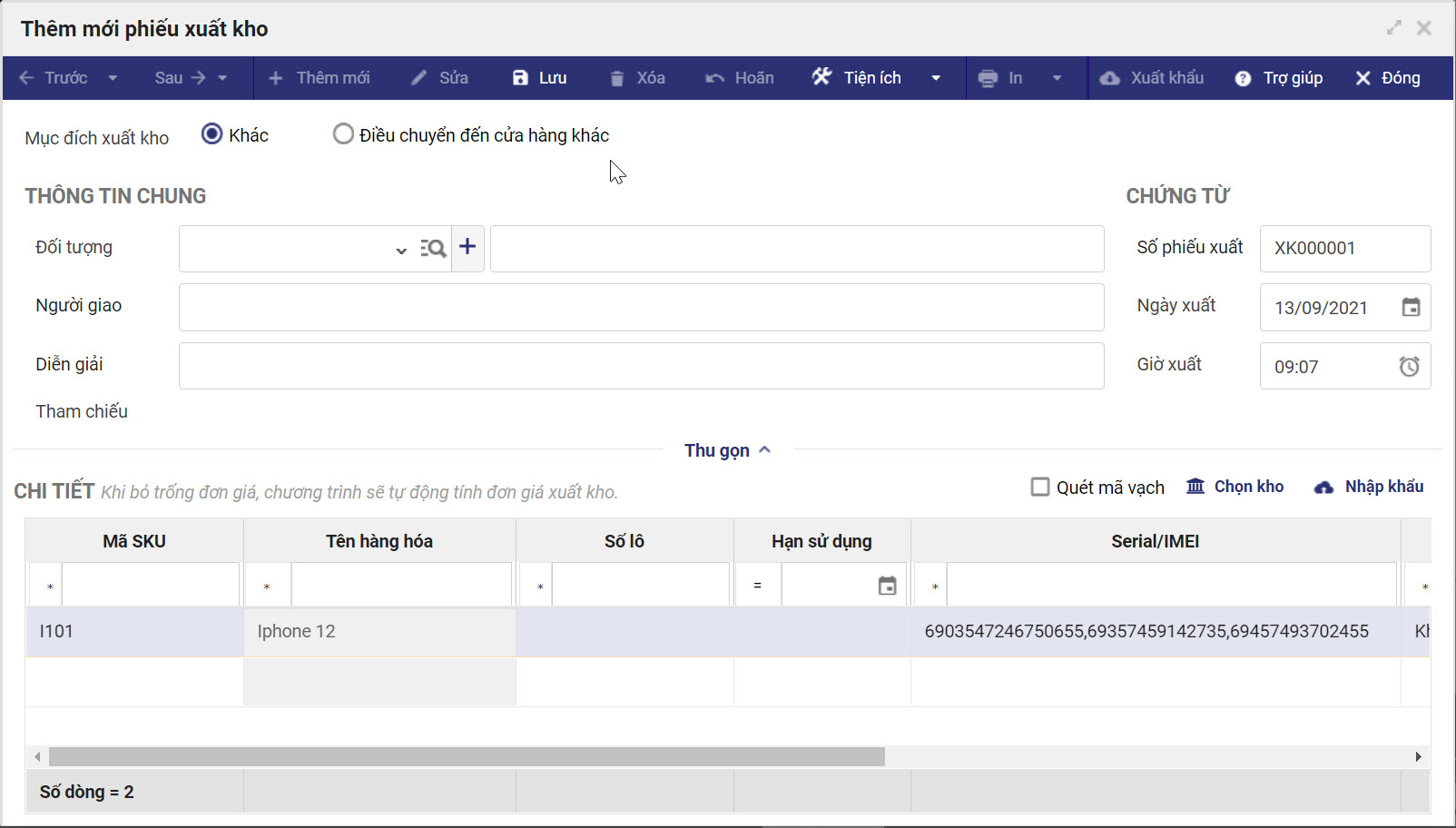This screenshot has width=1456, height=828.
Task: Click the scroll right arrow of the grid
Action: [1418, 756]
